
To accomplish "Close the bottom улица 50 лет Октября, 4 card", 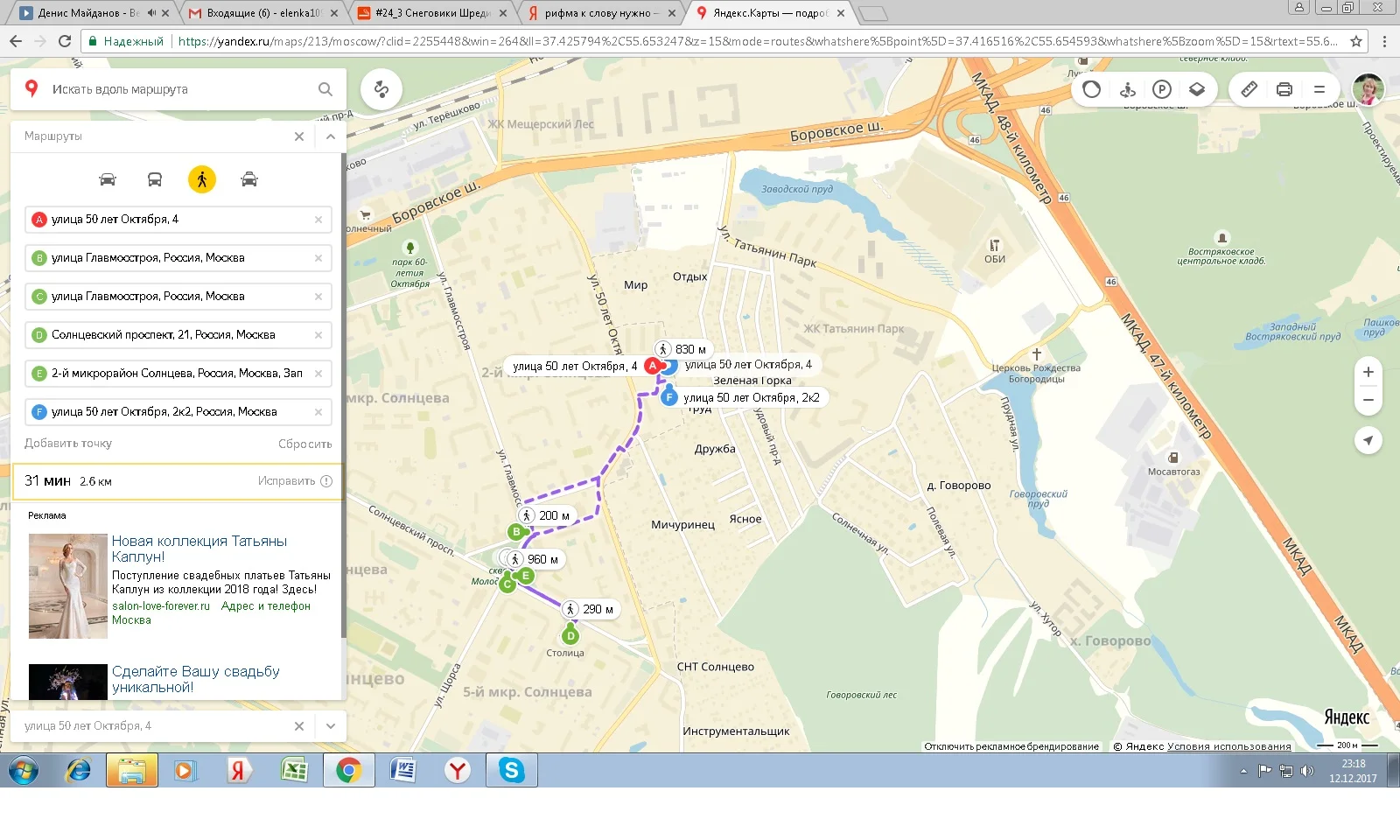I will [299, 726].
